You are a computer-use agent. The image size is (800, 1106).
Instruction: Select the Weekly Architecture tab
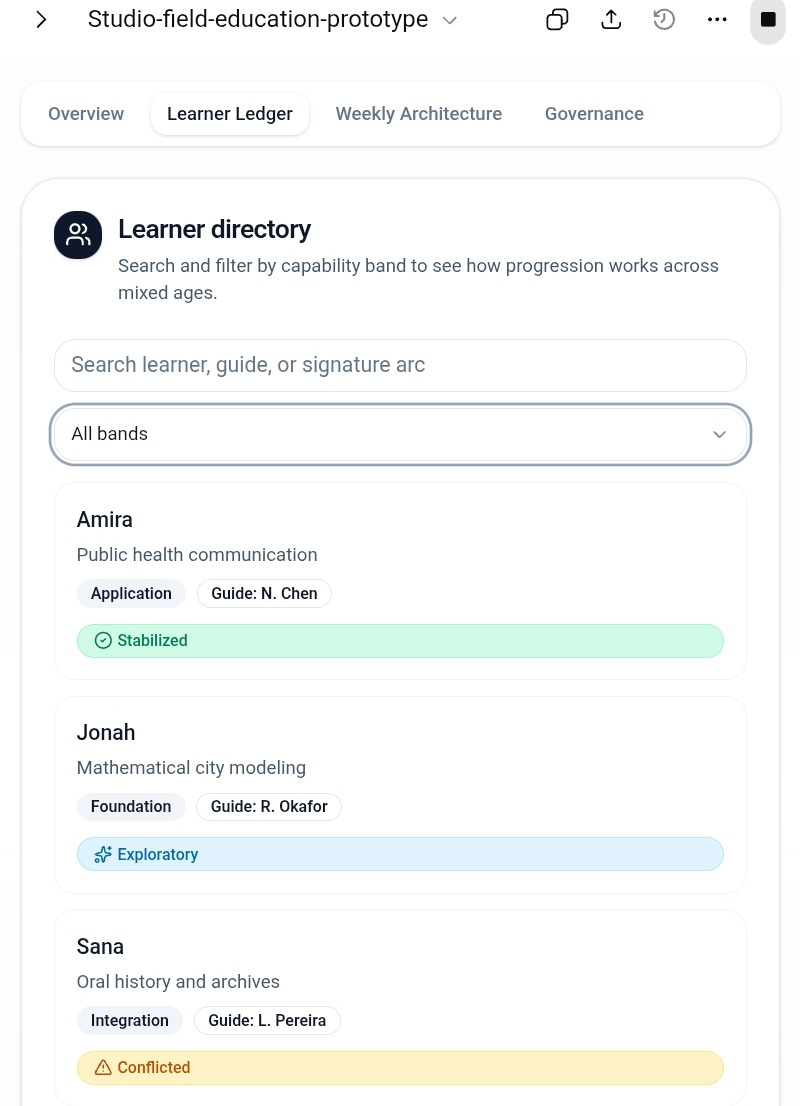point(418,113)
